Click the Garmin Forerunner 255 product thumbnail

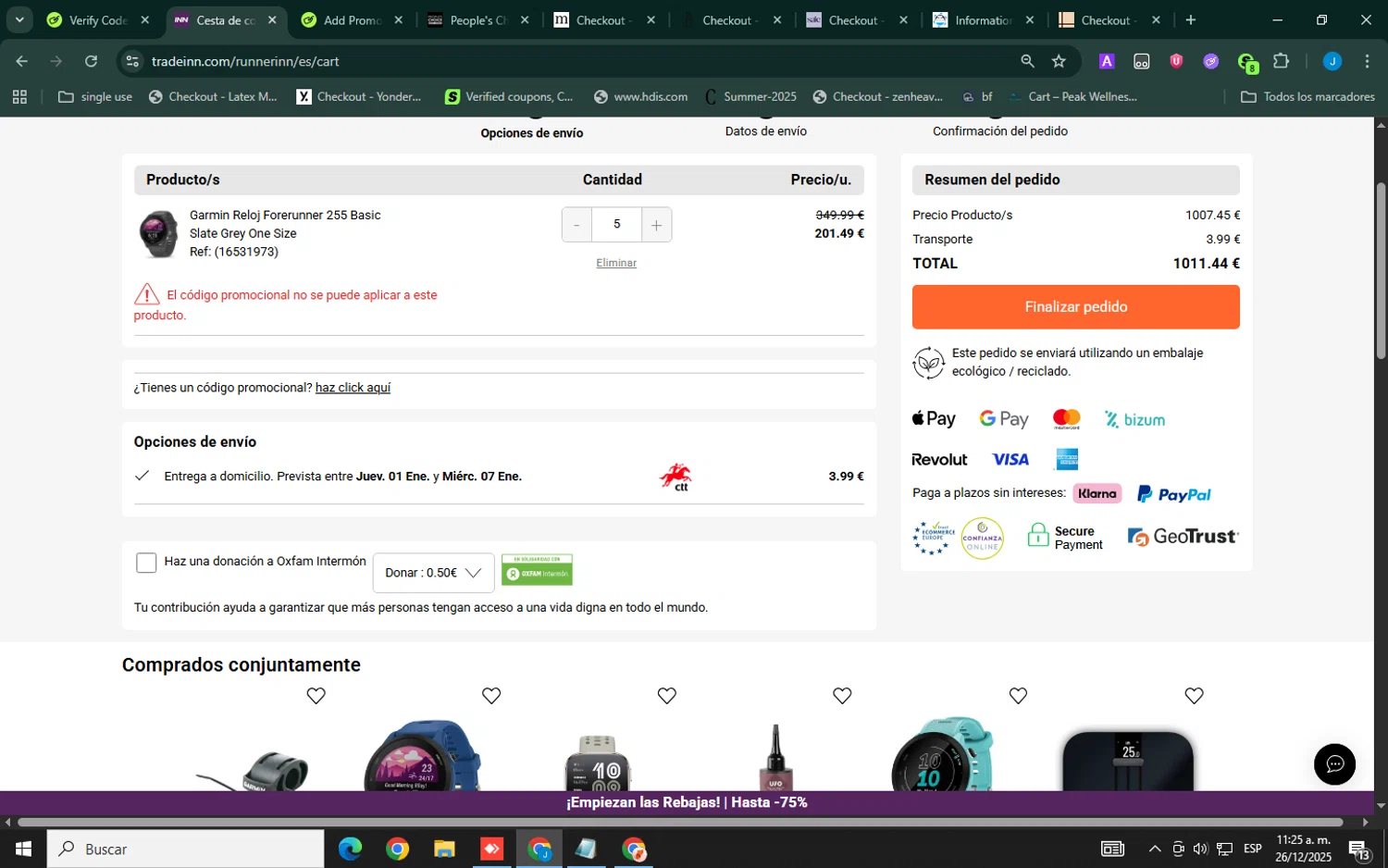click(x=158, y=234)
